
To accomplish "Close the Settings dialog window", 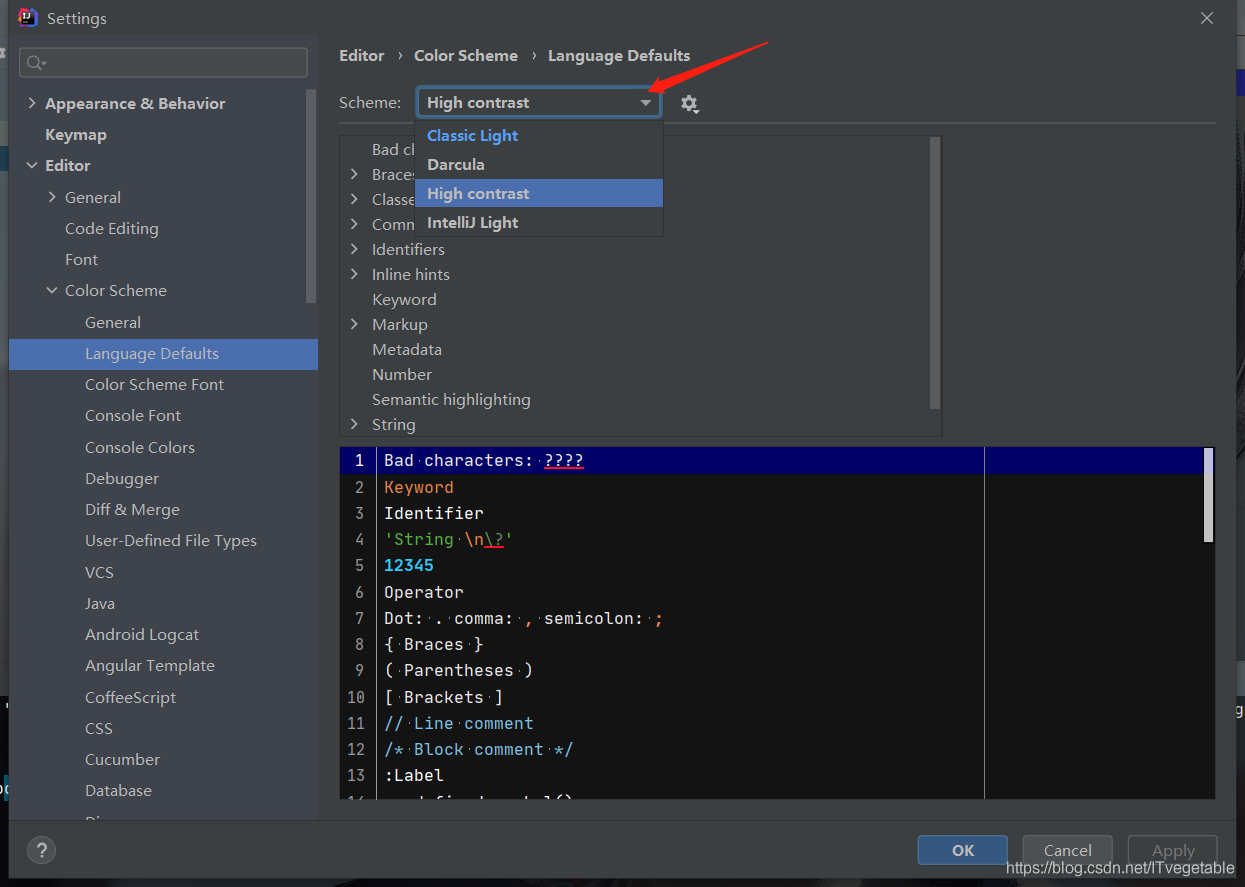I will coord(1207,18).
